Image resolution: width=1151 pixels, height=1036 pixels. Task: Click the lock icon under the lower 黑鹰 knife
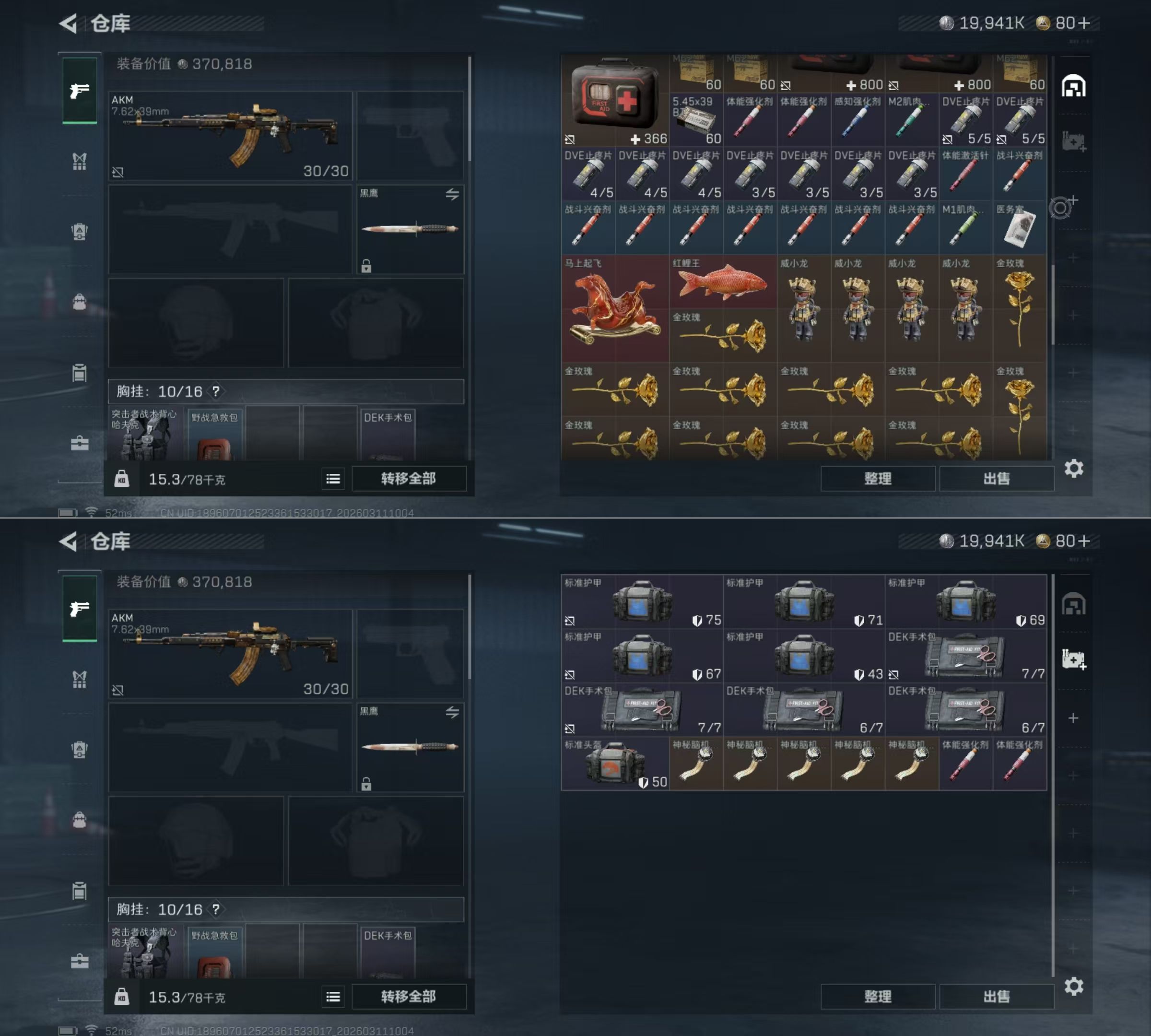point(366,784)
